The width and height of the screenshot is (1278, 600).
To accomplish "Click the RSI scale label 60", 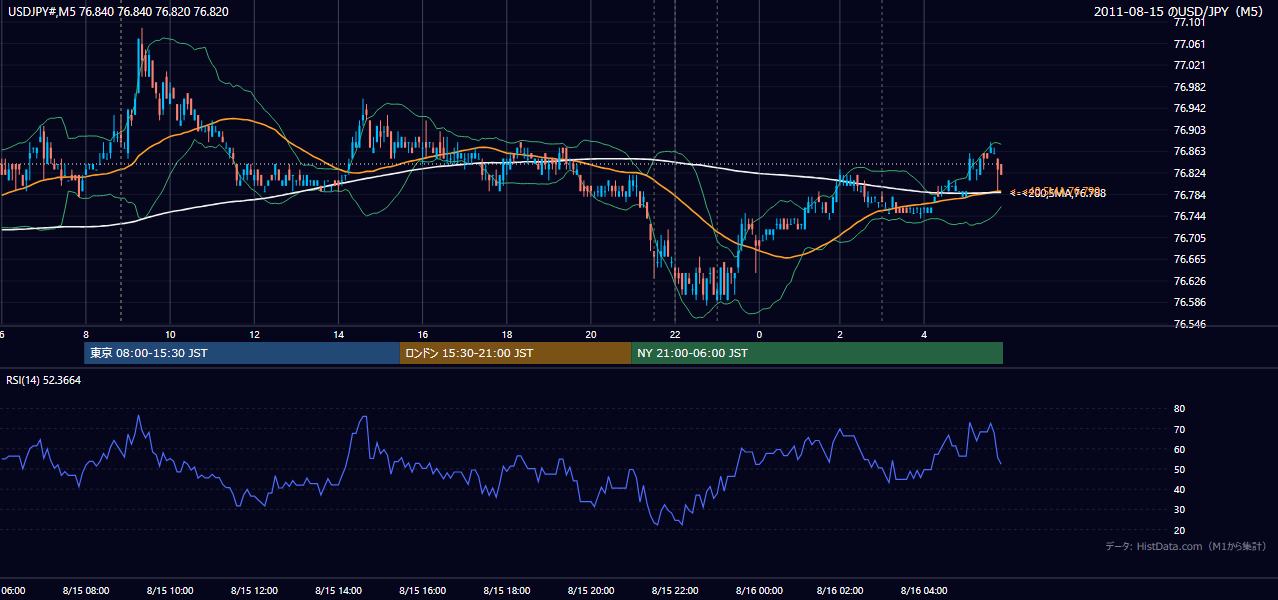I will pyautogui.click(x=1179, y=449).
